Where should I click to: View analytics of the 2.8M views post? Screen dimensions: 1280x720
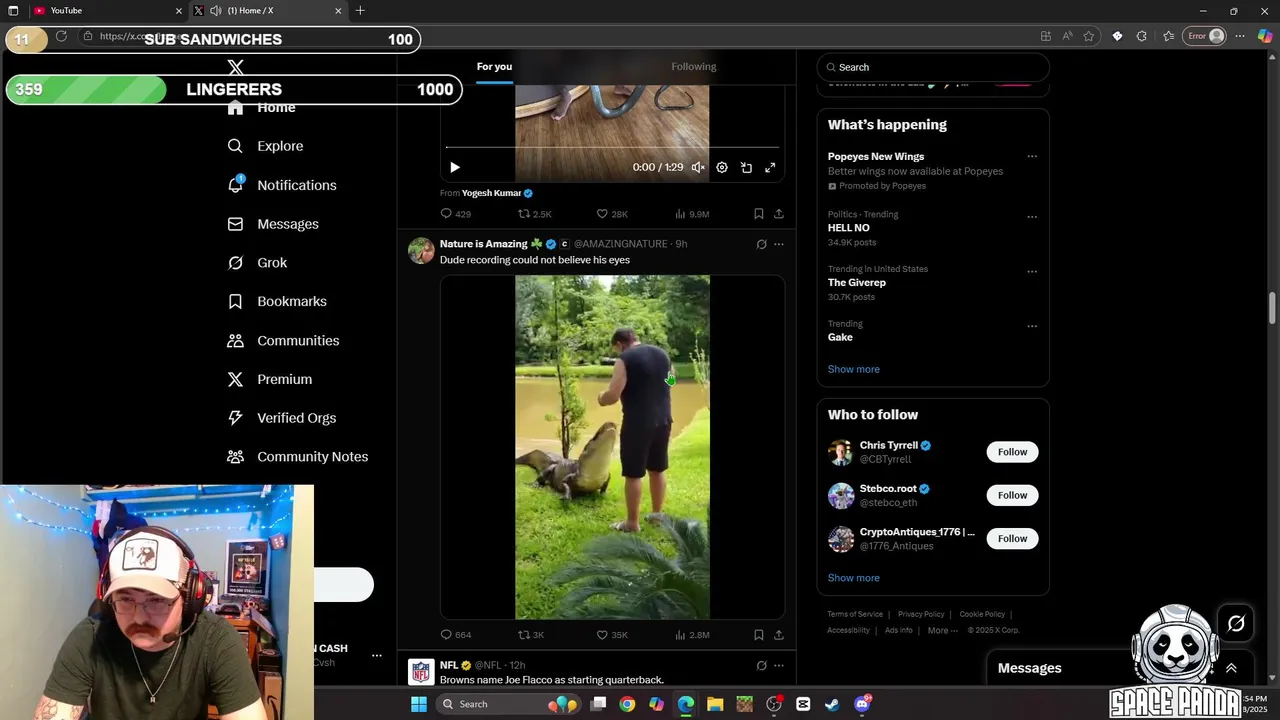pos(692,635)
